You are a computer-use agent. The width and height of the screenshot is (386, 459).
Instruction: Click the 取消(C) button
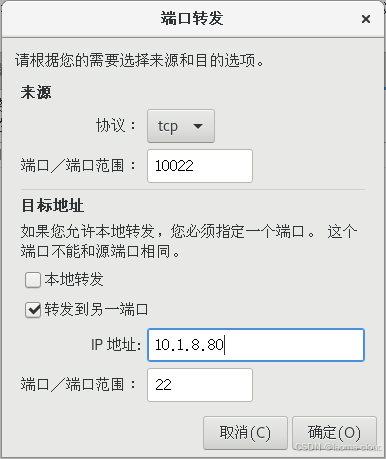(245, 433)
